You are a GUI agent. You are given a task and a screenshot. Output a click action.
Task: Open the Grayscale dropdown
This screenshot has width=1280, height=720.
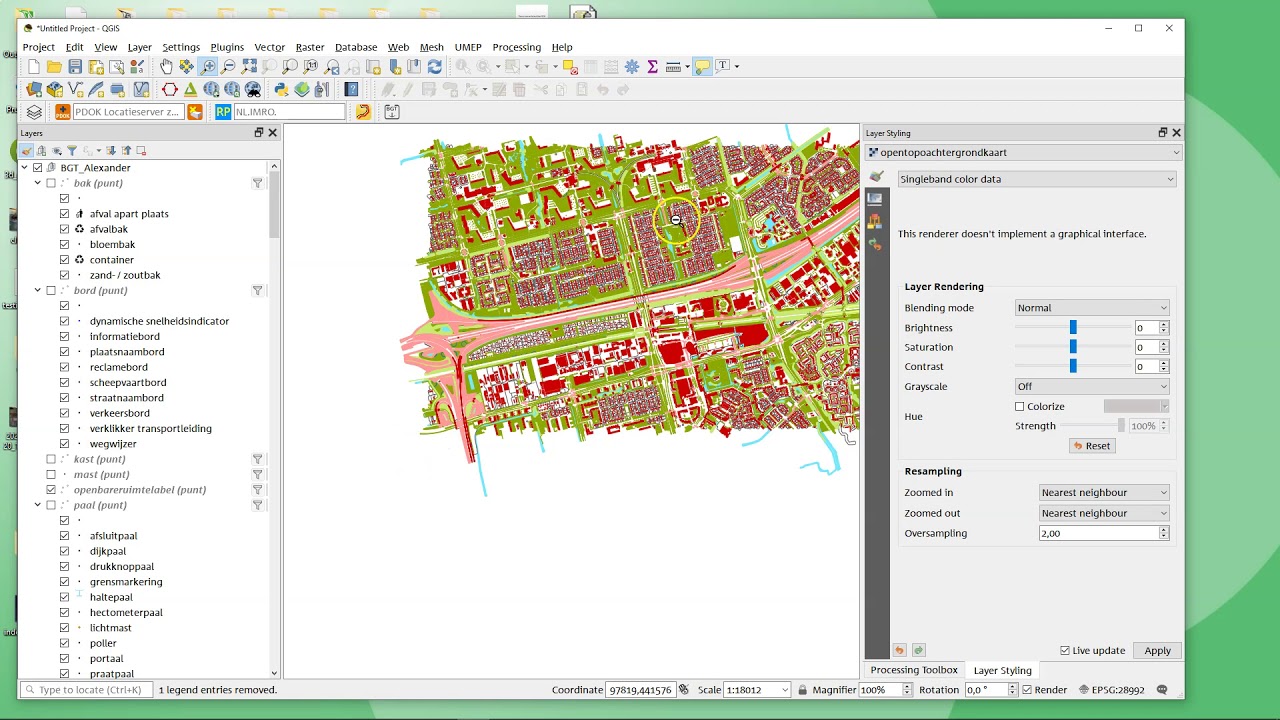(1092, 386)
